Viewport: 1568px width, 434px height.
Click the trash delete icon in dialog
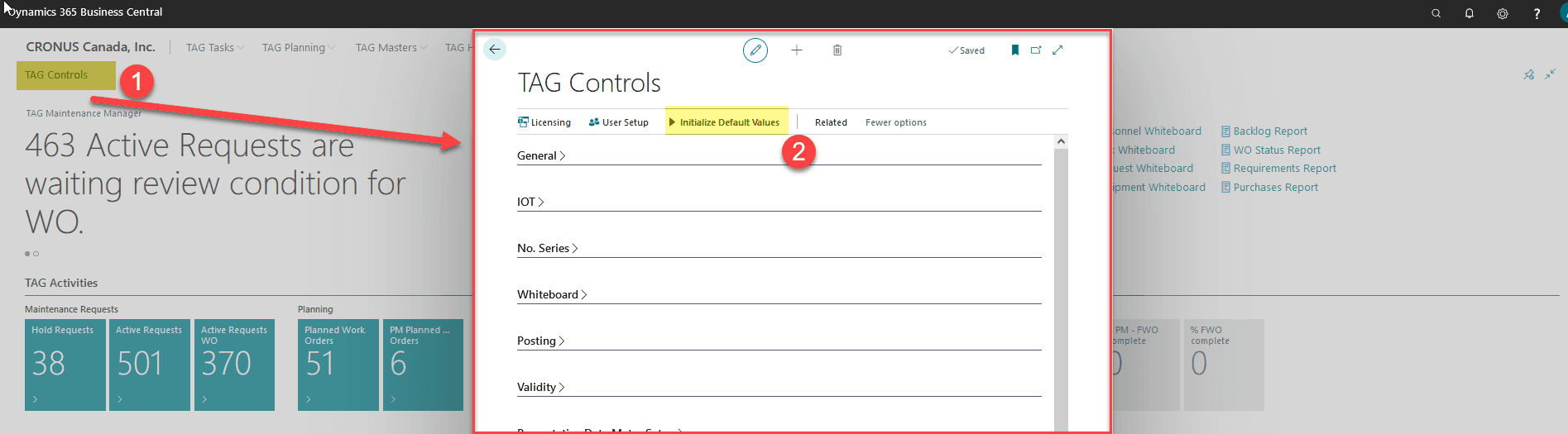[837, 50]
